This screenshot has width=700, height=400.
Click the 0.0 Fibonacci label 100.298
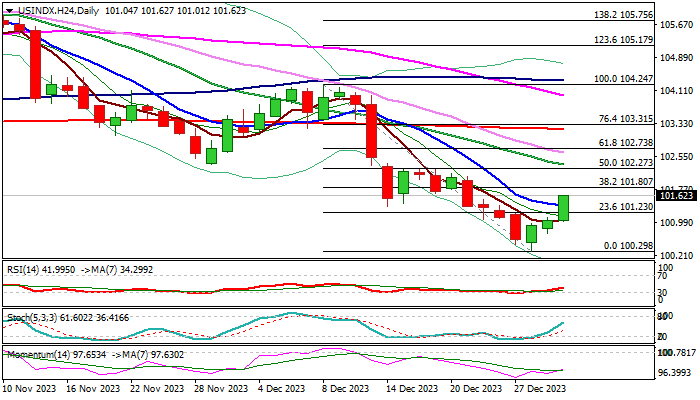[x=627, y=246]
